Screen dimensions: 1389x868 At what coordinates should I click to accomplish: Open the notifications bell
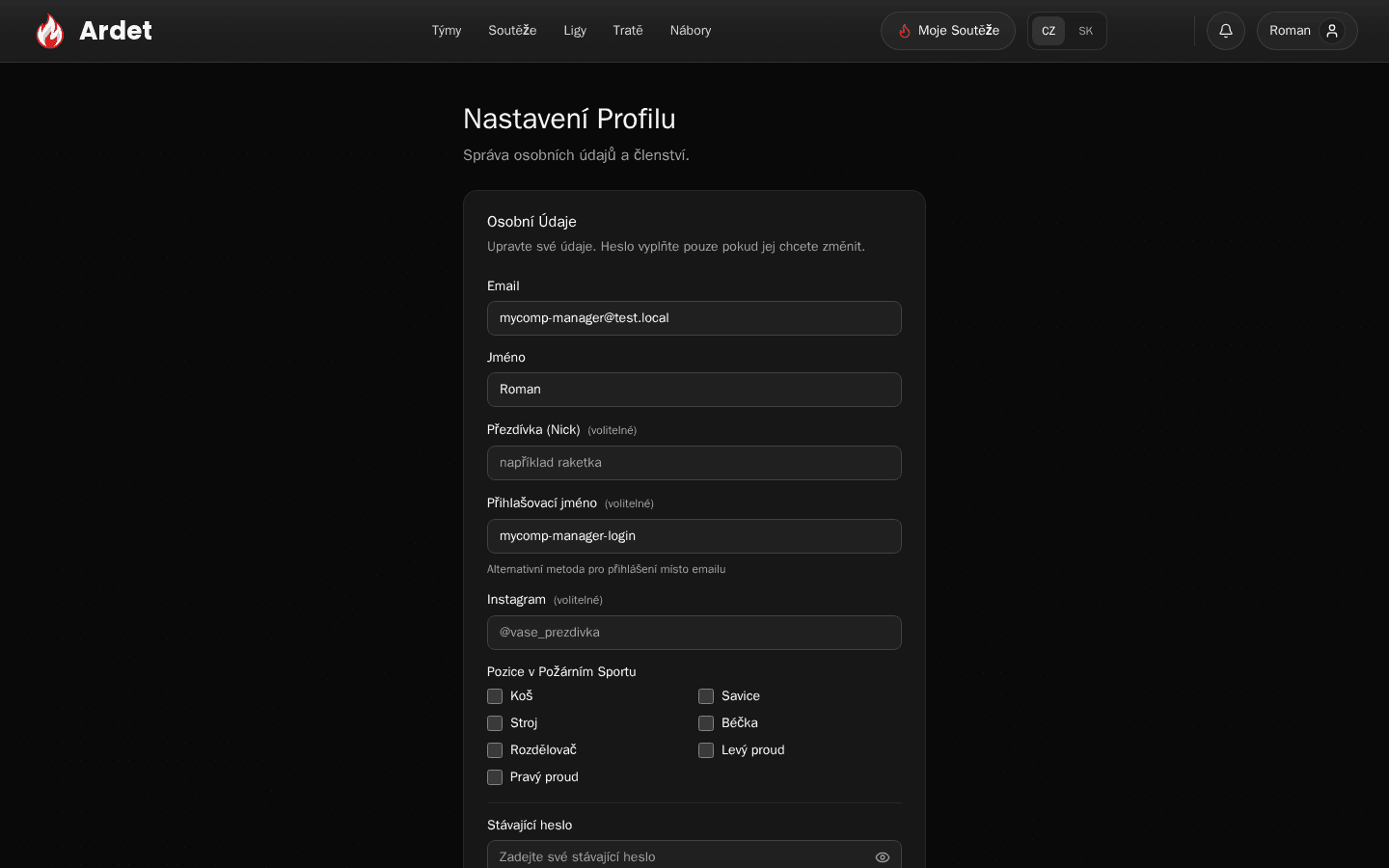1226,31
